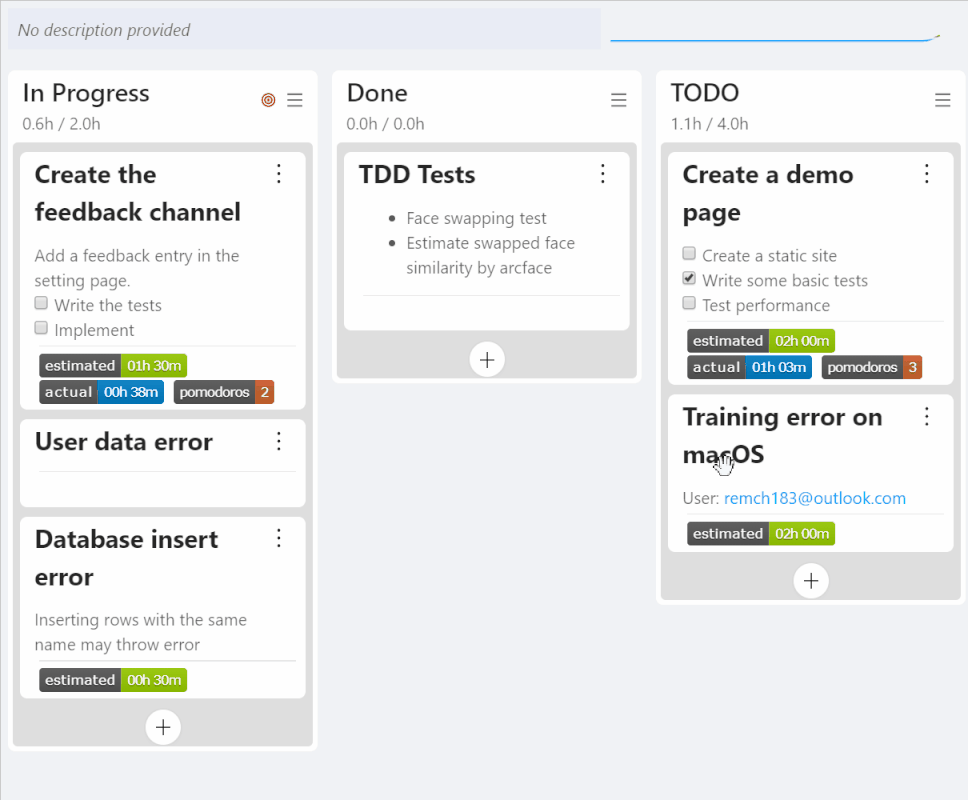This screenshot has height=800, width=968.
Task: Check the Write the tests checkbox
Action: pos(41,303)
